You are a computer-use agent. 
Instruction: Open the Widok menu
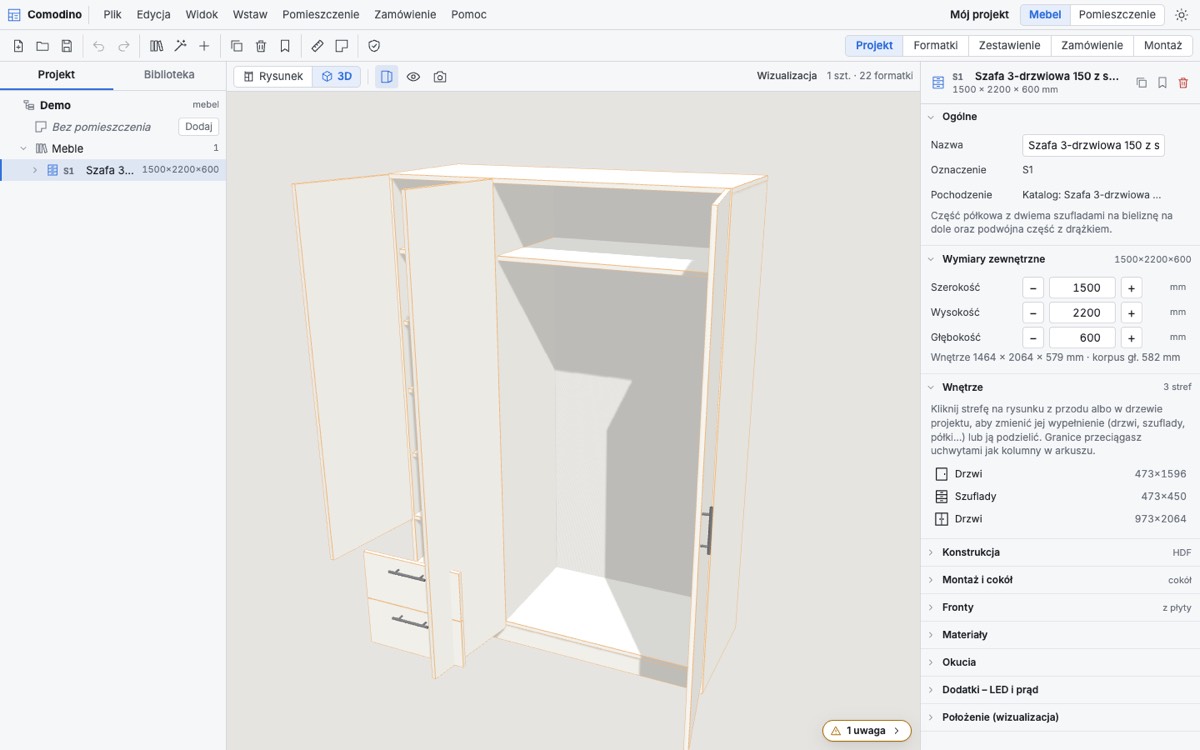click(x=202, y=15)
